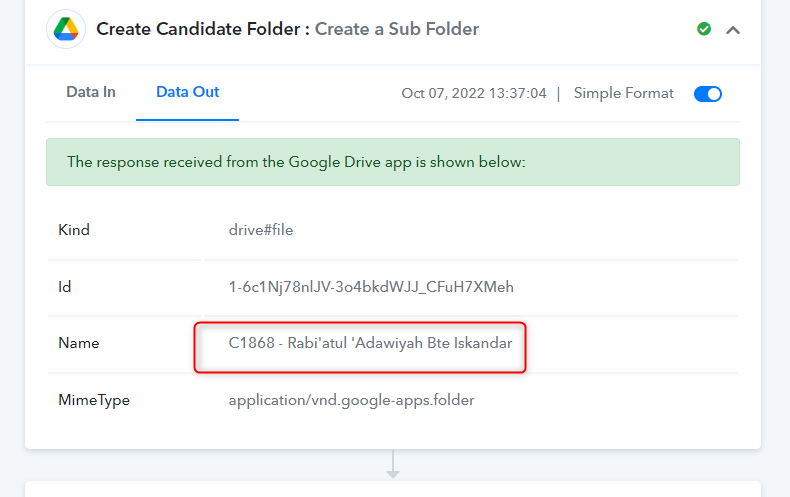Click the Google Drive app icon
Image resolution: width=790 pixels, height=497 pixels.
[66, 29]
